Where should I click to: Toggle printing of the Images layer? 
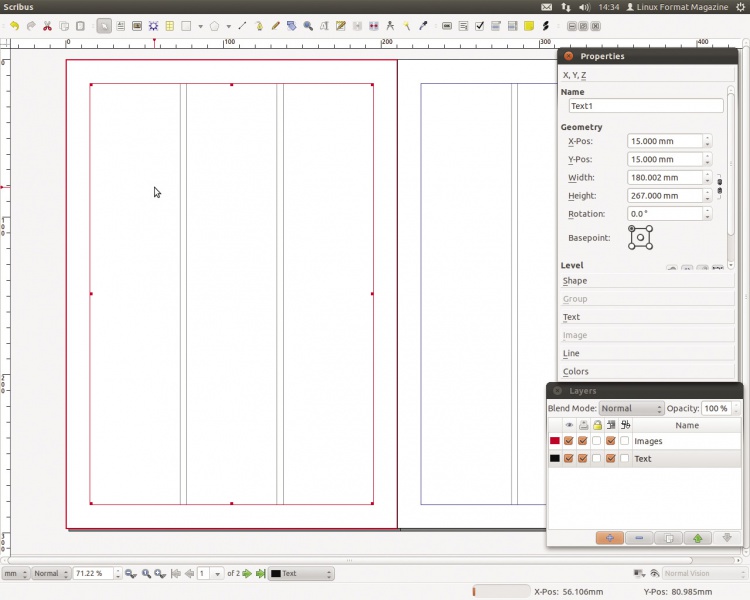(x=583, y=441)
